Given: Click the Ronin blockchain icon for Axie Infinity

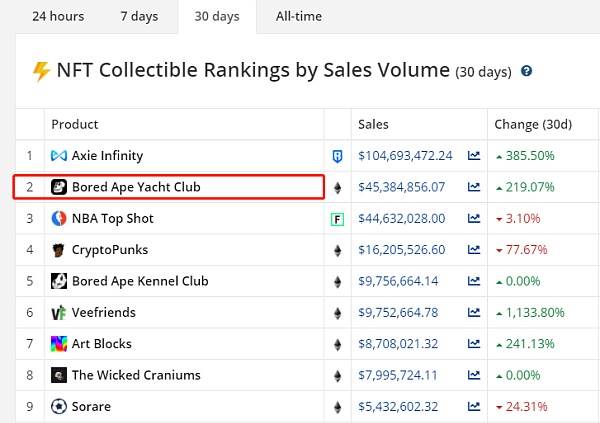Looking at the screenshot, I should [x=337, y=156].
